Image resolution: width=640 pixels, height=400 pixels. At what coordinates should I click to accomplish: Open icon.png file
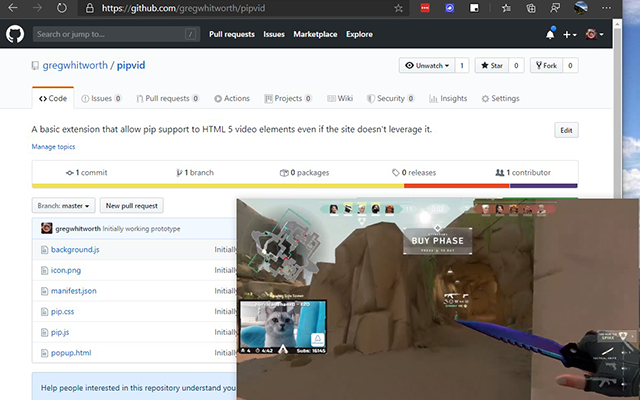66,270
